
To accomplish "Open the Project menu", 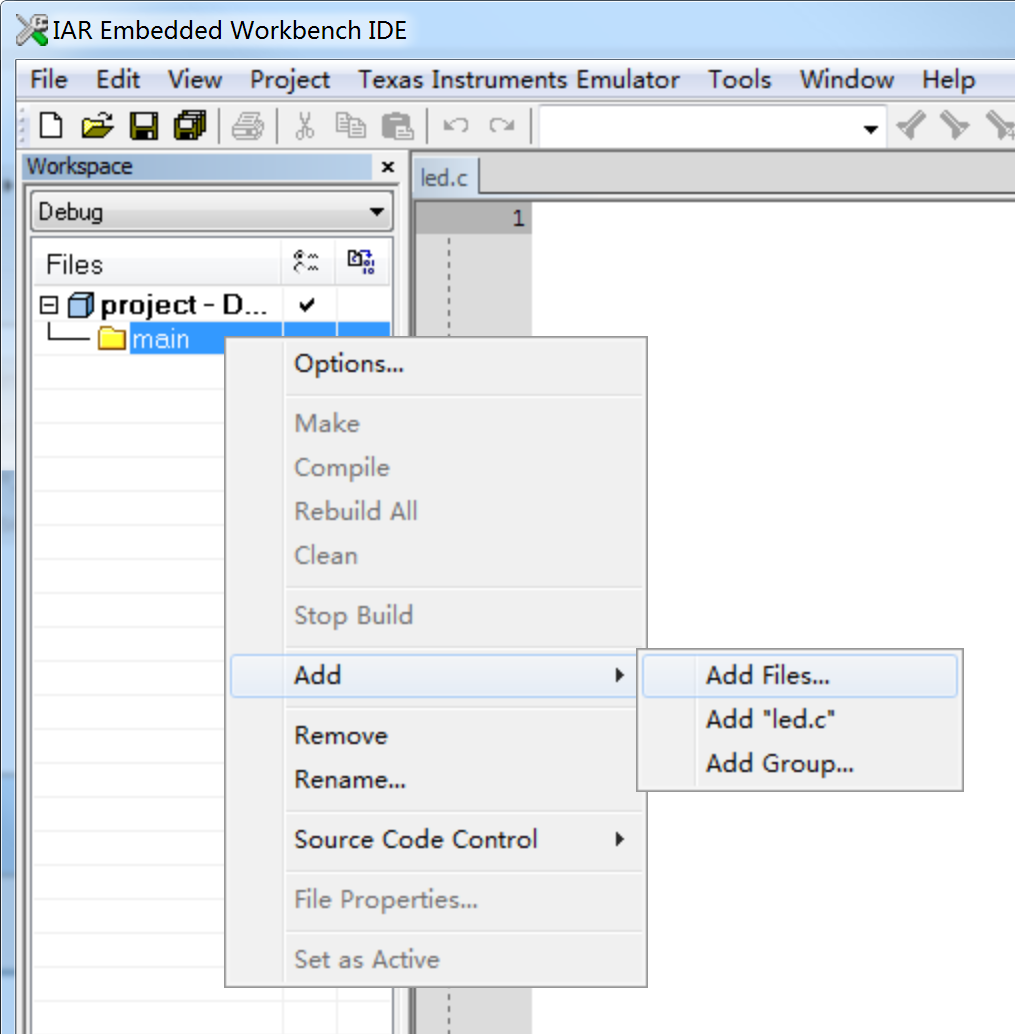I will click(290, 80).
